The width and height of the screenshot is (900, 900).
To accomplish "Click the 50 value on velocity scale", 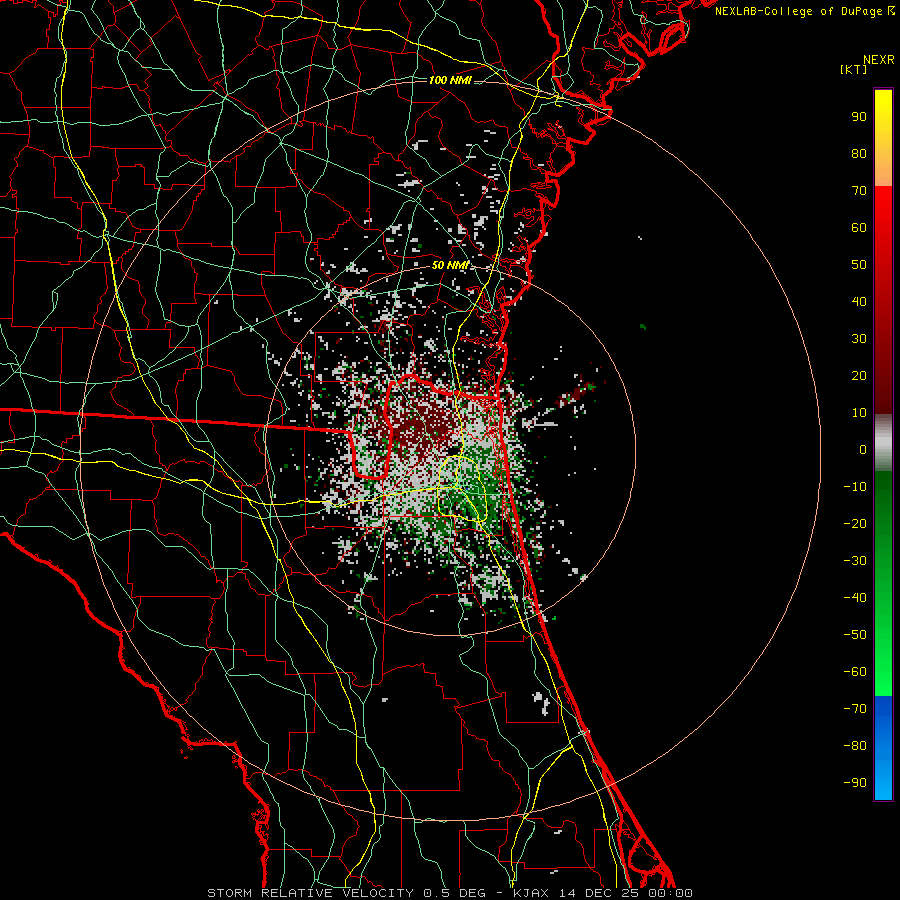I will [859, 265].
